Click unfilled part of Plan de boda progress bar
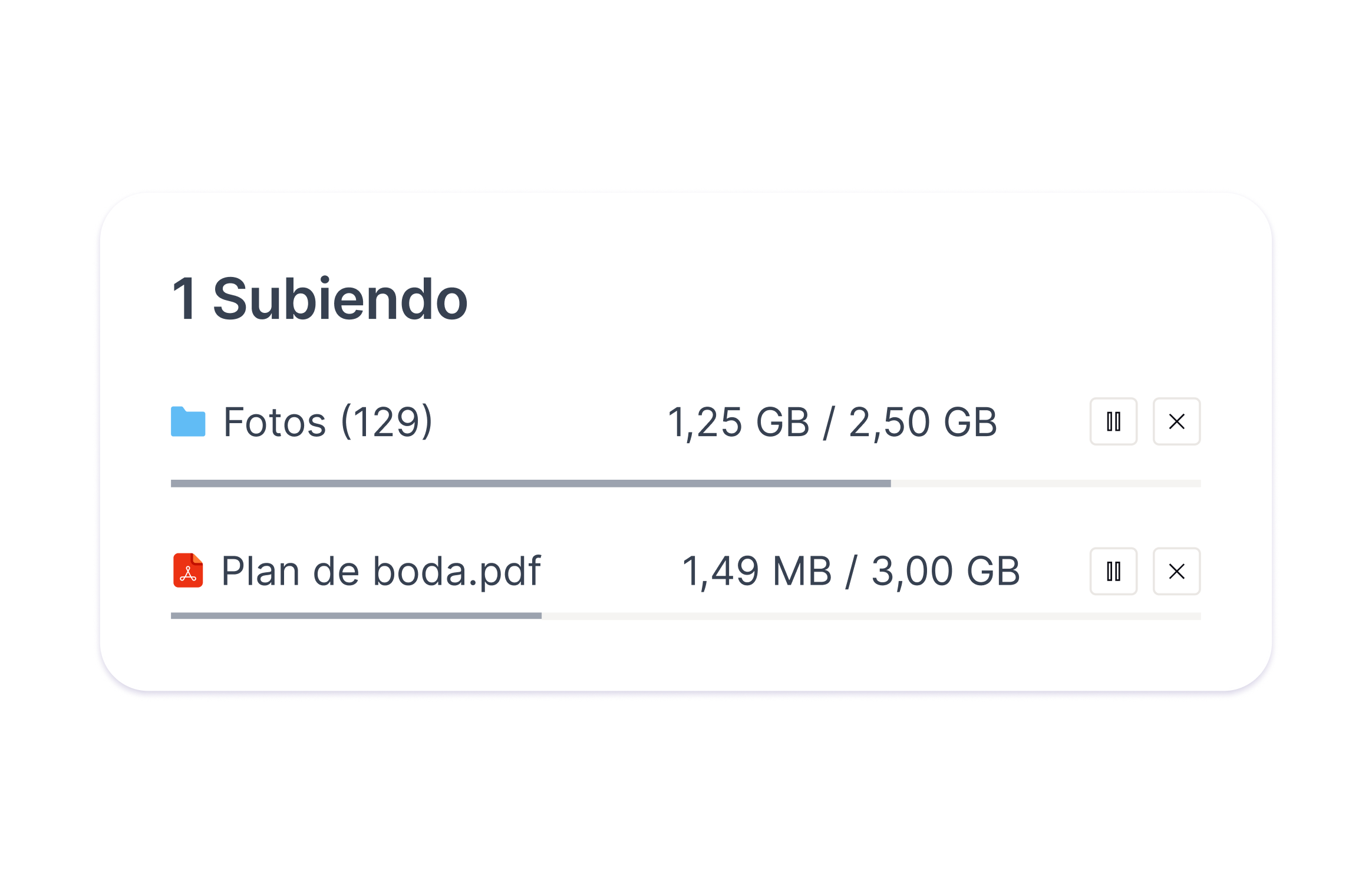 (x=871, y=616)
